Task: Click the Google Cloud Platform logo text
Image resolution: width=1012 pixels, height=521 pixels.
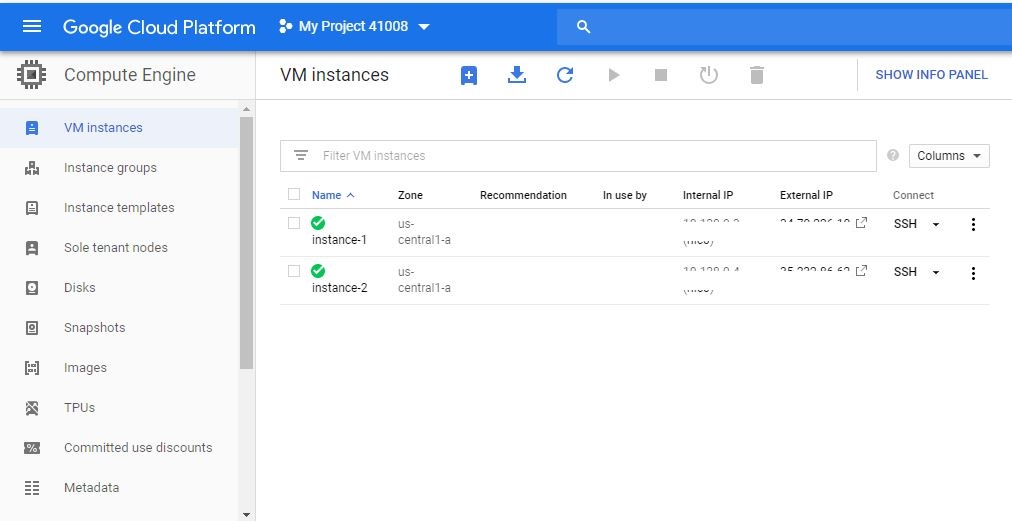Action: 159,27
